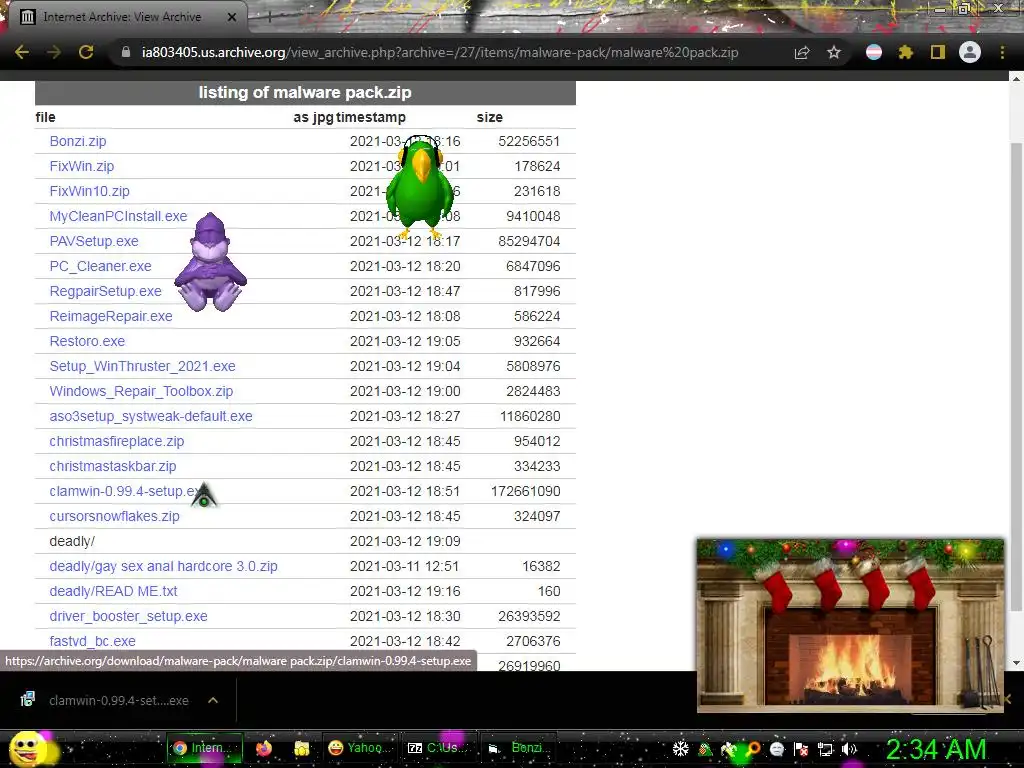Click the PC_Cleaner.exe link
1024x768 pixels.
coord(101,266)
